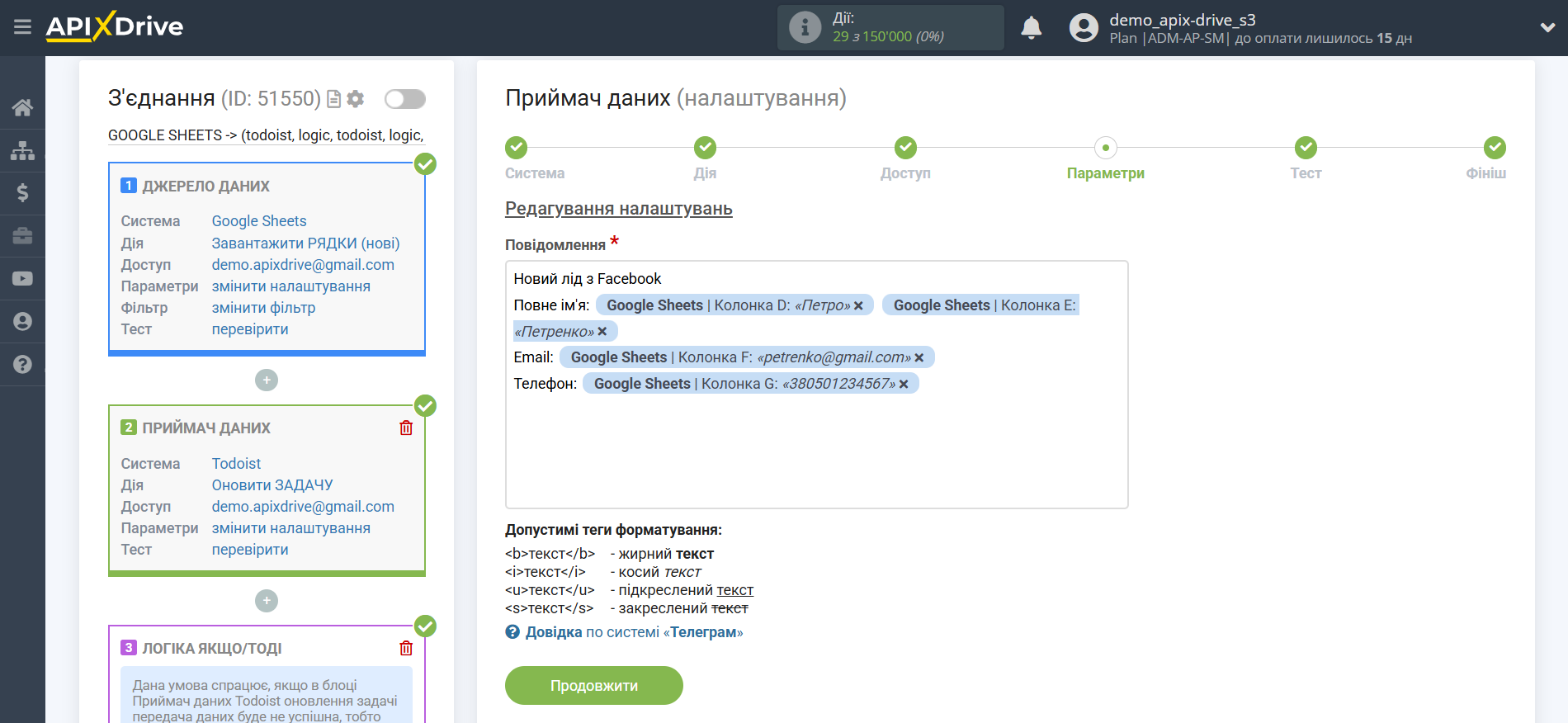Add block after Приймач даних

(x=267, y=600)
